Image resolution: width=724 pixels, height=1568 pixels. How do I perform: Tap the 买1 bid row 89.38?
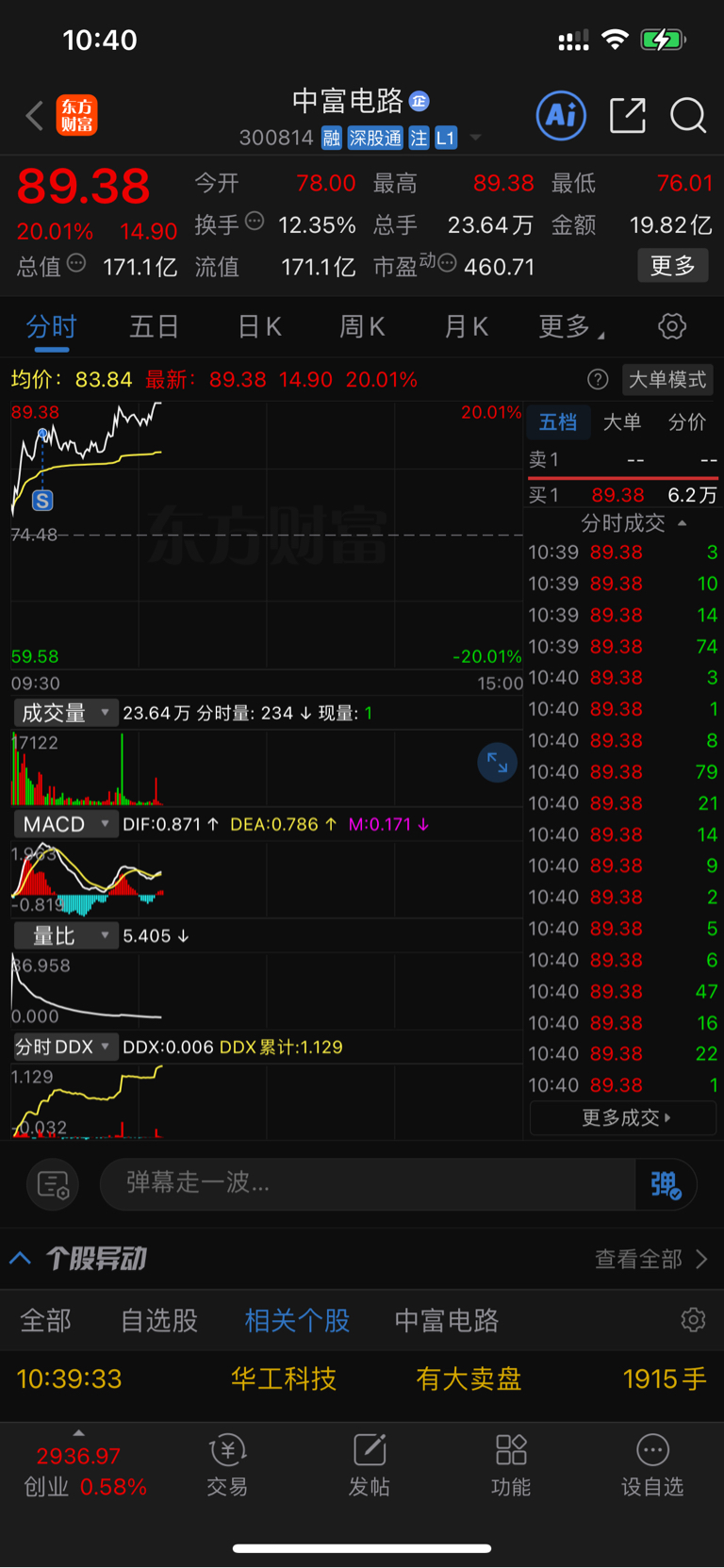tap(623, 495)
